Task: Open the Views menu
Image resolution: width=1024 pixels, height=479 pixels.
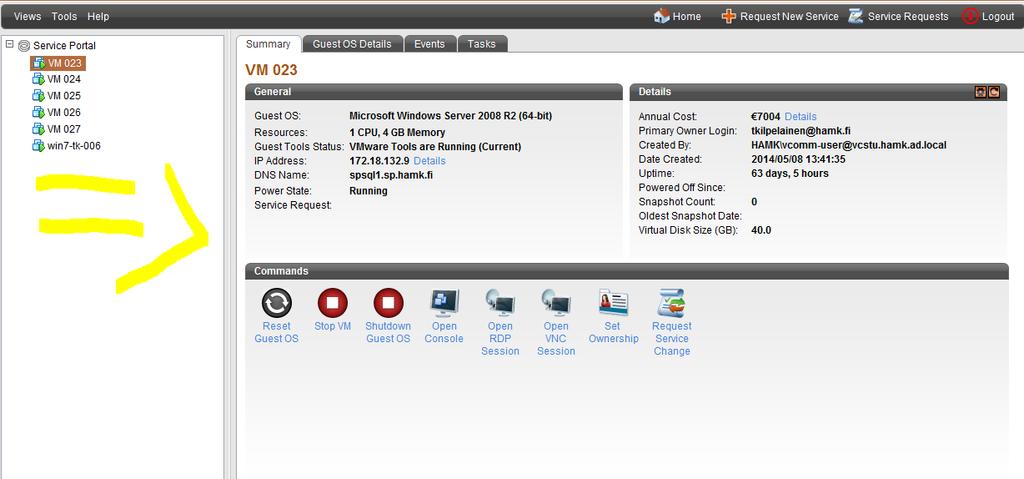Action: point(27,16)
